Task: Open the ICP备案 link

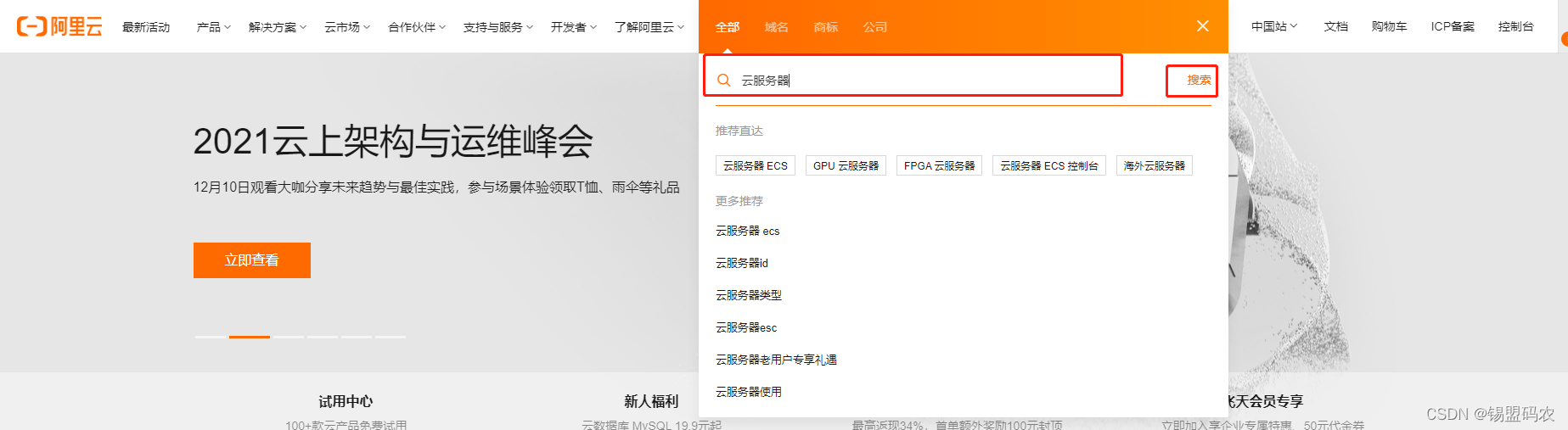Action: pyautogui.click(x=1453, y=26)
